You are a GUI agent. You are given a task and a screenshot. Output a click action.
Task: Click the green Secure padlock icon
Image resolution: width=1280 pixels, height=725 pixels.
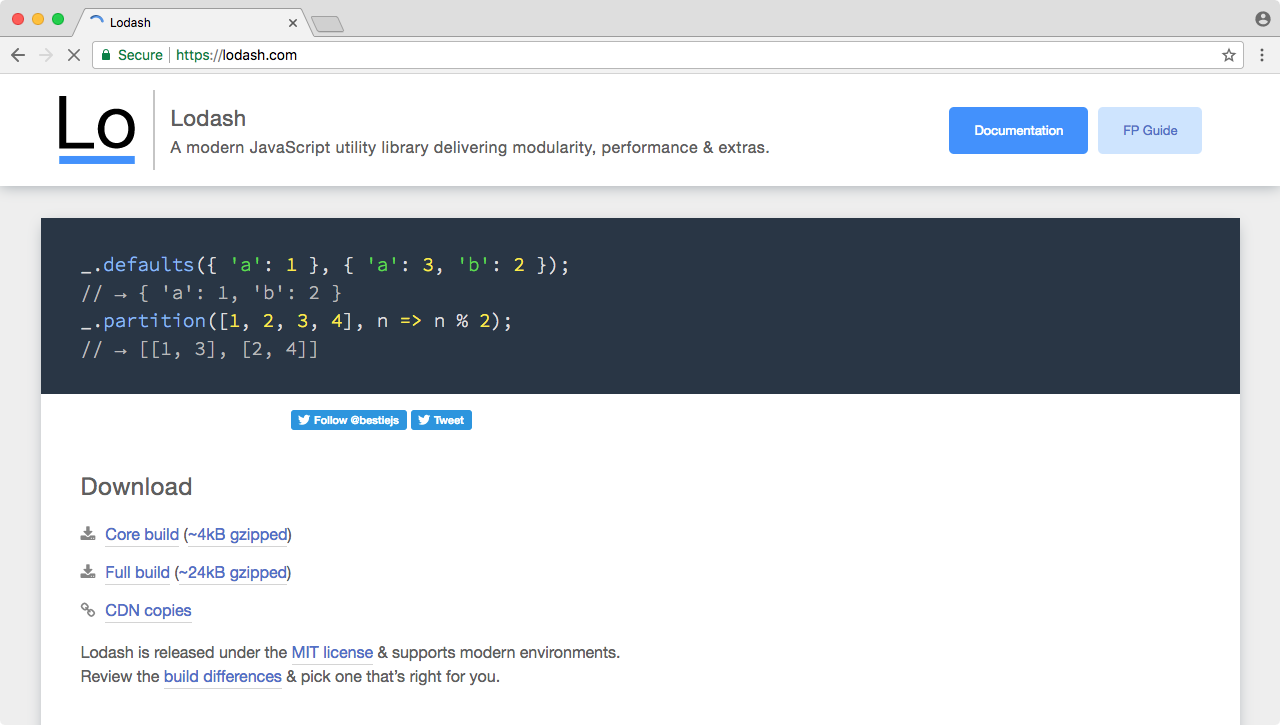(x=106, y=55)
